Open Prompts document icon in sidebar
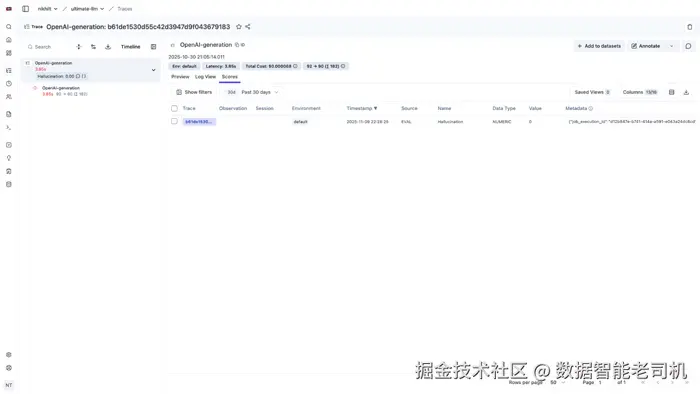Screen dimensions: 700x394 (x=8, y=114)
